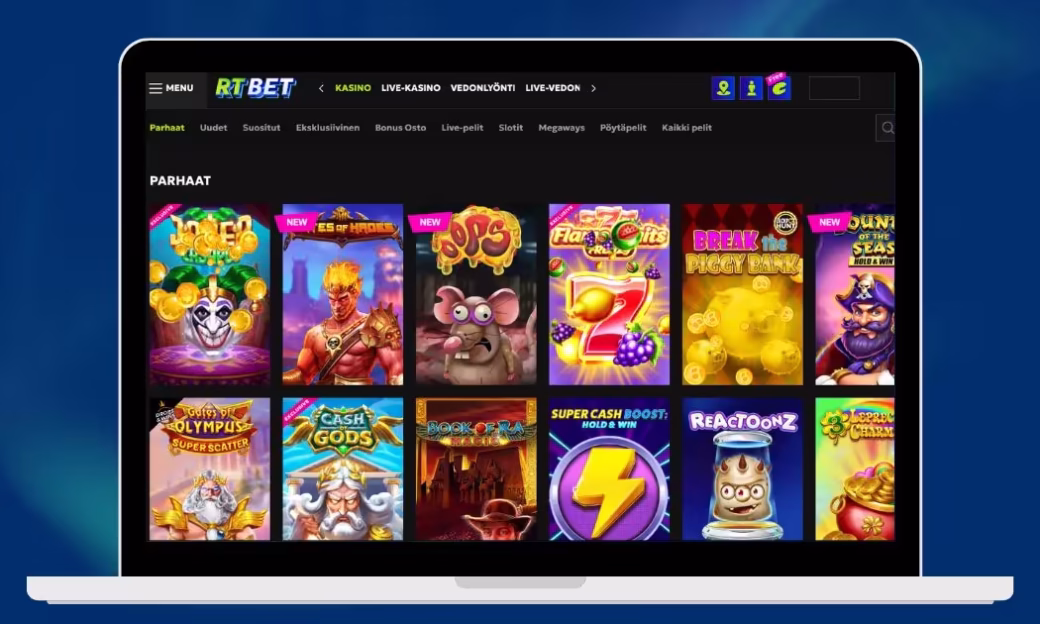Show the Slotit category
This screenshot has width=1040, height=624.
click(511, 127)
